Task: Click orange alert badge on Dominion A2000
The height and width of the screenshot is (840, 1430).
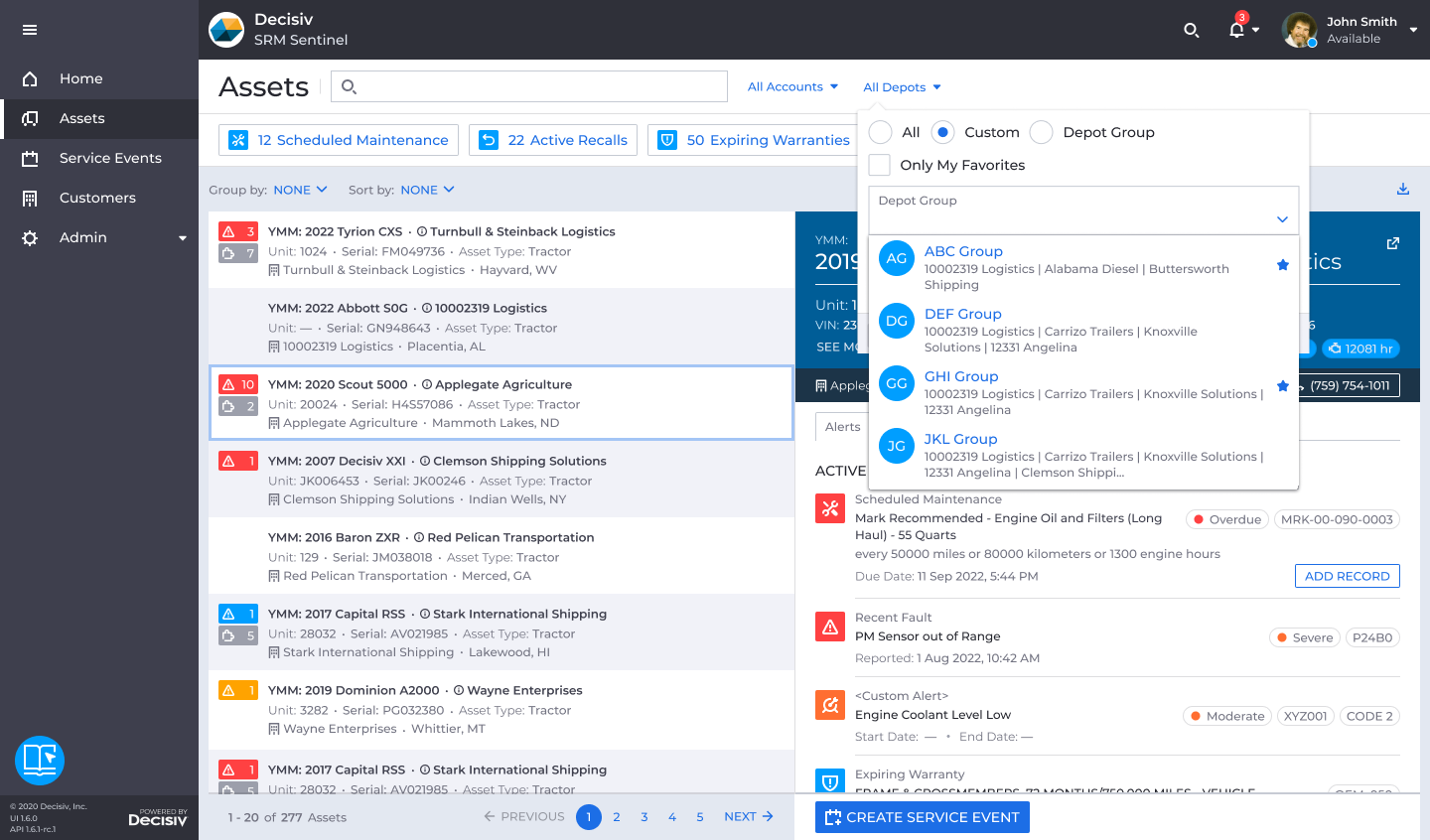Action: (238, 690)
